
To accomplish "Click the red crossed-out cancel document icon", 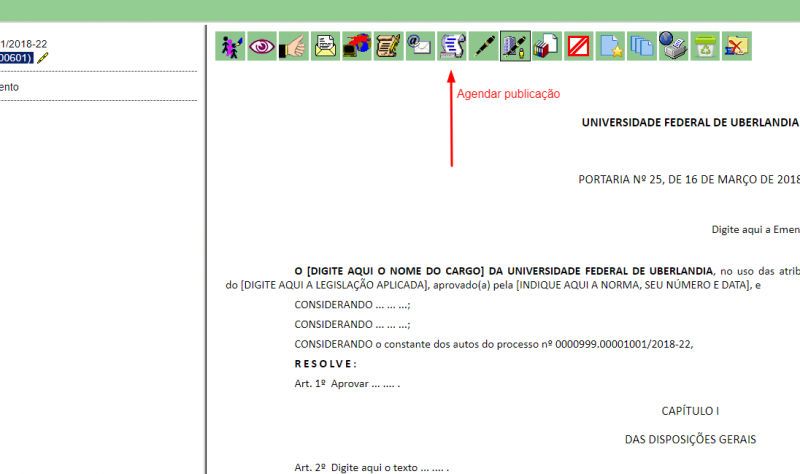I will (x=578, y=45).
